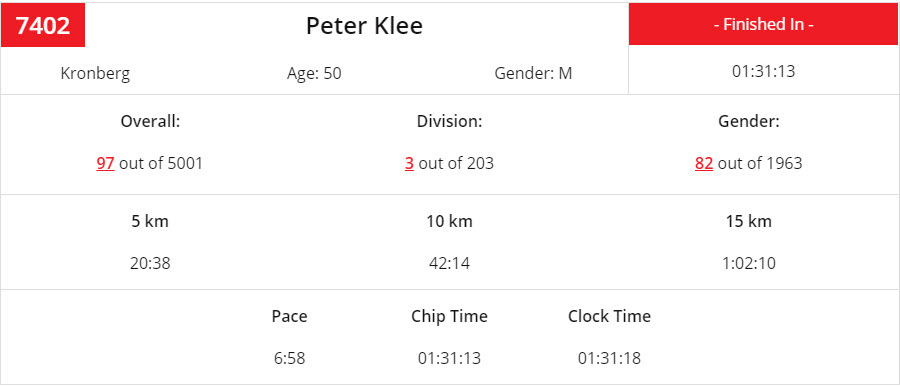This screenshot has height=386, width=900.
Task: Click the Chip Time heading
Action: pos(449,316)
